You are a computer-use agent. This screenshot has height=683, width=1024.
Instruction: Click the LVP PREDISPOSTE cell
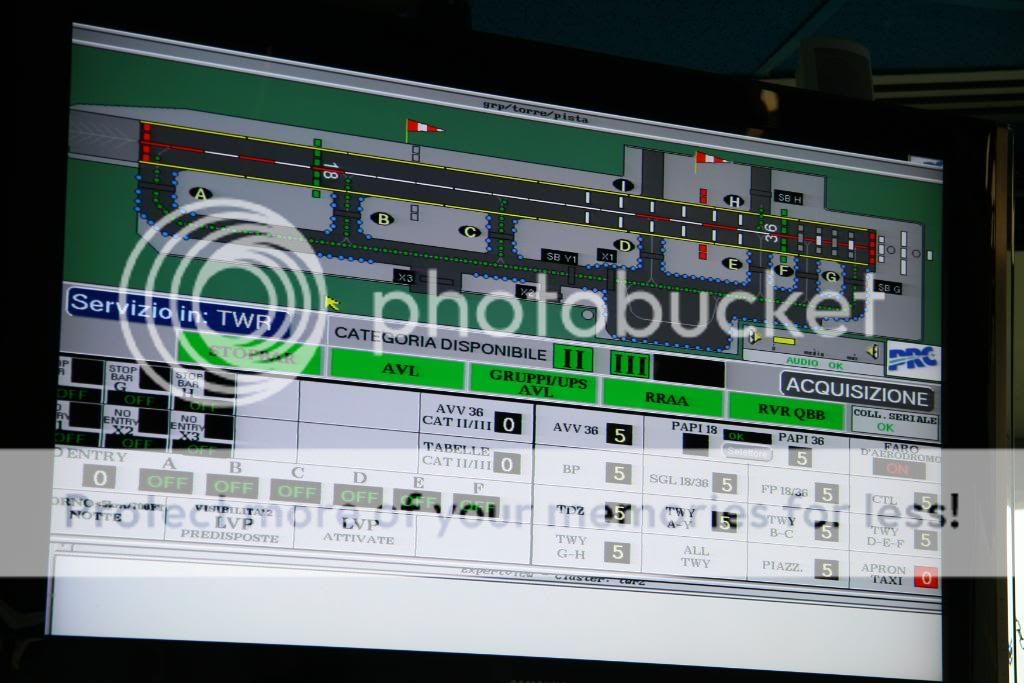tap(230, 522)
